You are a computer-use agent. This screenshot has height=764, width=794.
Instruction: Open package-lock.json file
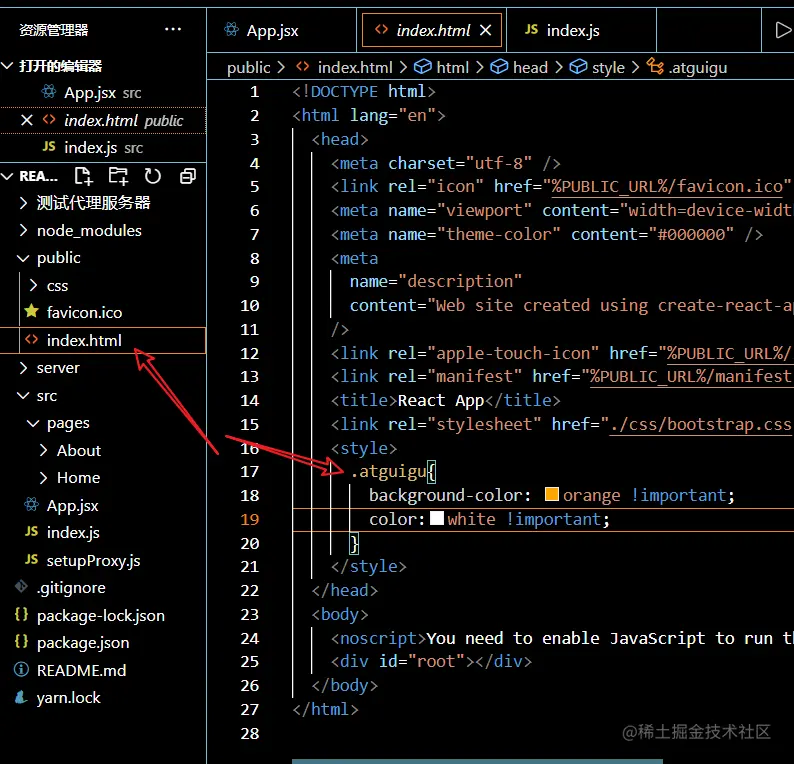(103, 616)
